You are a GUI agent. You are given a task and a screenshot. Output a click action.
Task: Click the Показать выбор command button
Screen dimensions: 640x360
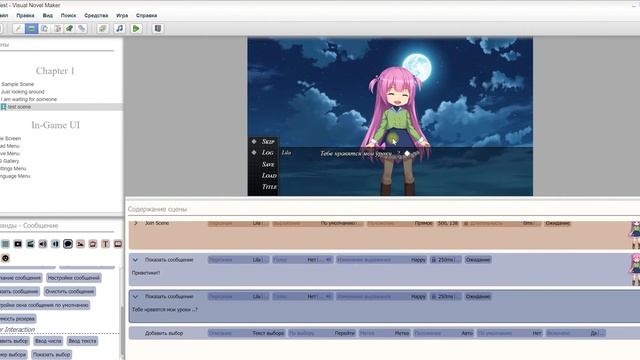click(x=52, y=355)
